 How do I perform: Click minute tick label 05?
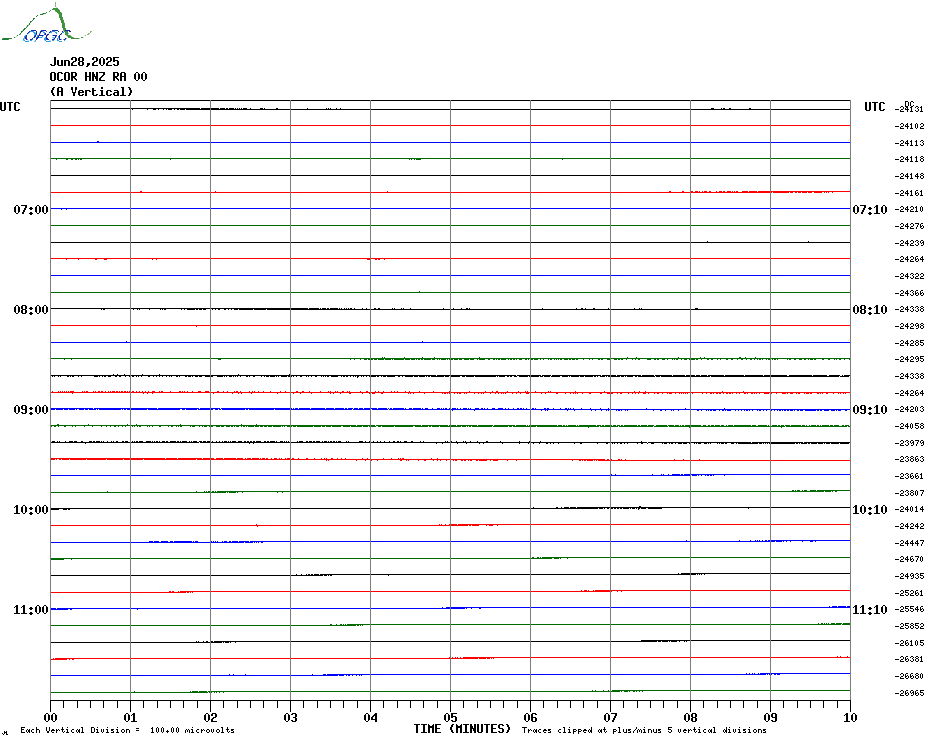point(451,718)
